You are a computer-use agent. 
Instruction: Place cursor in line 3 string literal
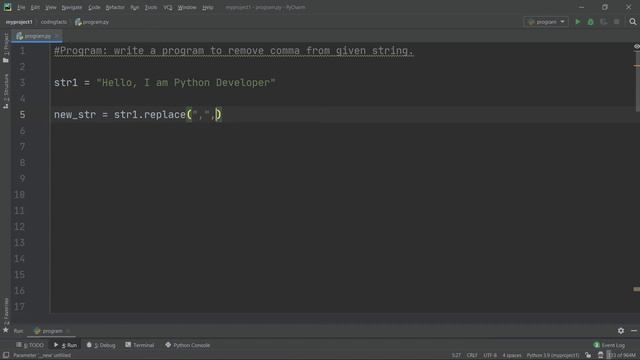tap(186, 83)
